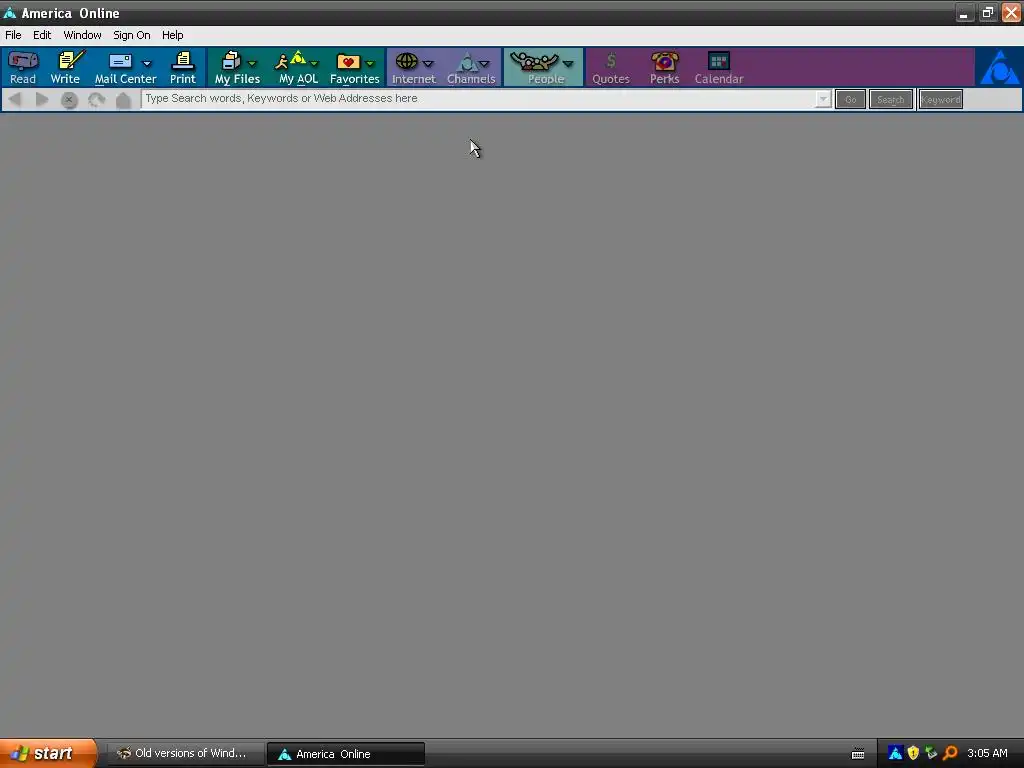Expand the Favorites dropdown arrow

[370, 63]
